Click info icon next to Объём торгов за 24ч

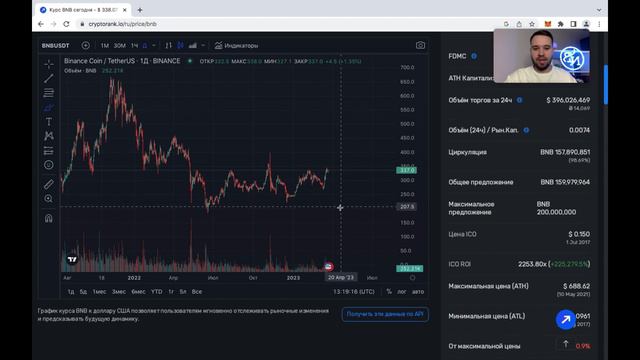(x=520, y=100)
